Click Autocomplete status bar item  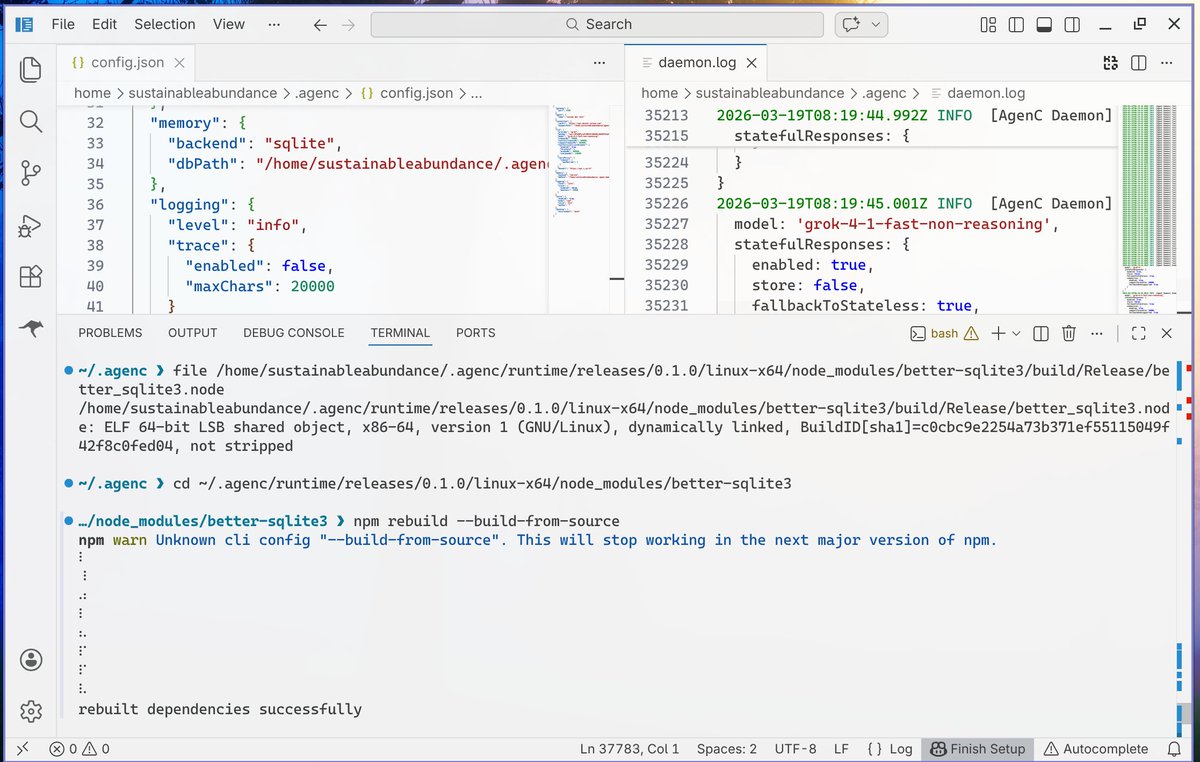(x=1094, y=749)
